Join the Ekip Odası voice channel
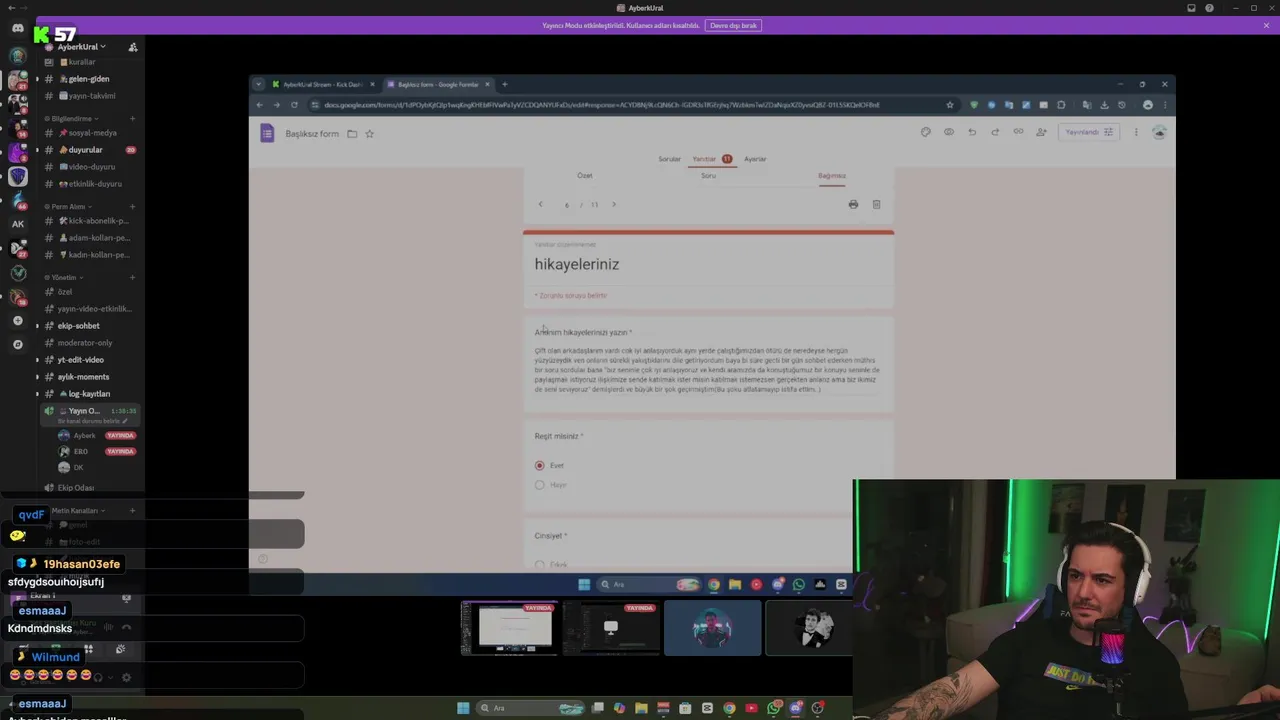The height and width of the screenshot is (720, 1280). [76, 488]
